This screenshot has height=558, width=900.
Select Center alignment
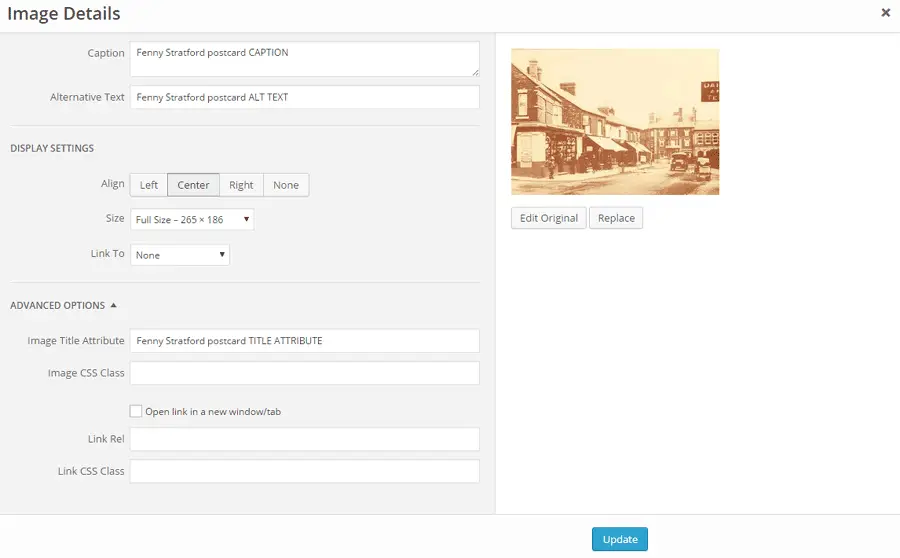[x=193, y=185]
